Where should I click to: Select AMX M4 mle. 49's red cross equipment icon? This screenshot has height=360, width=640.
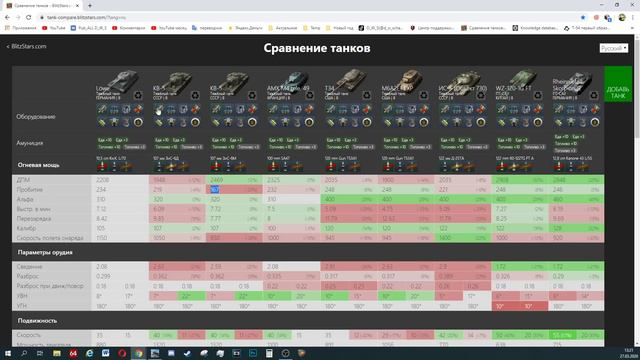point(310,109)
